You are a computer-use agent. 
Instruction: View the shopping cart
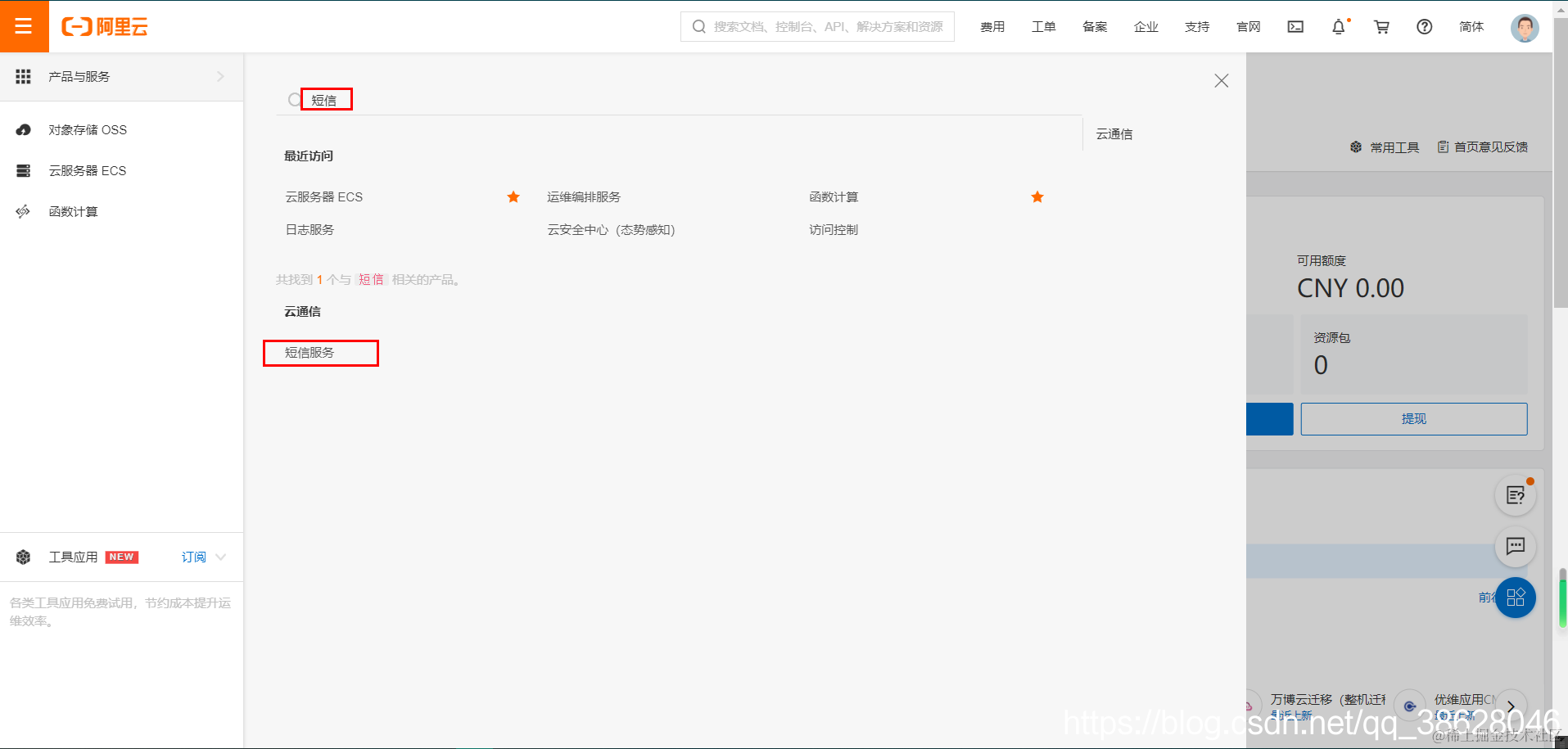point(1381,26)
